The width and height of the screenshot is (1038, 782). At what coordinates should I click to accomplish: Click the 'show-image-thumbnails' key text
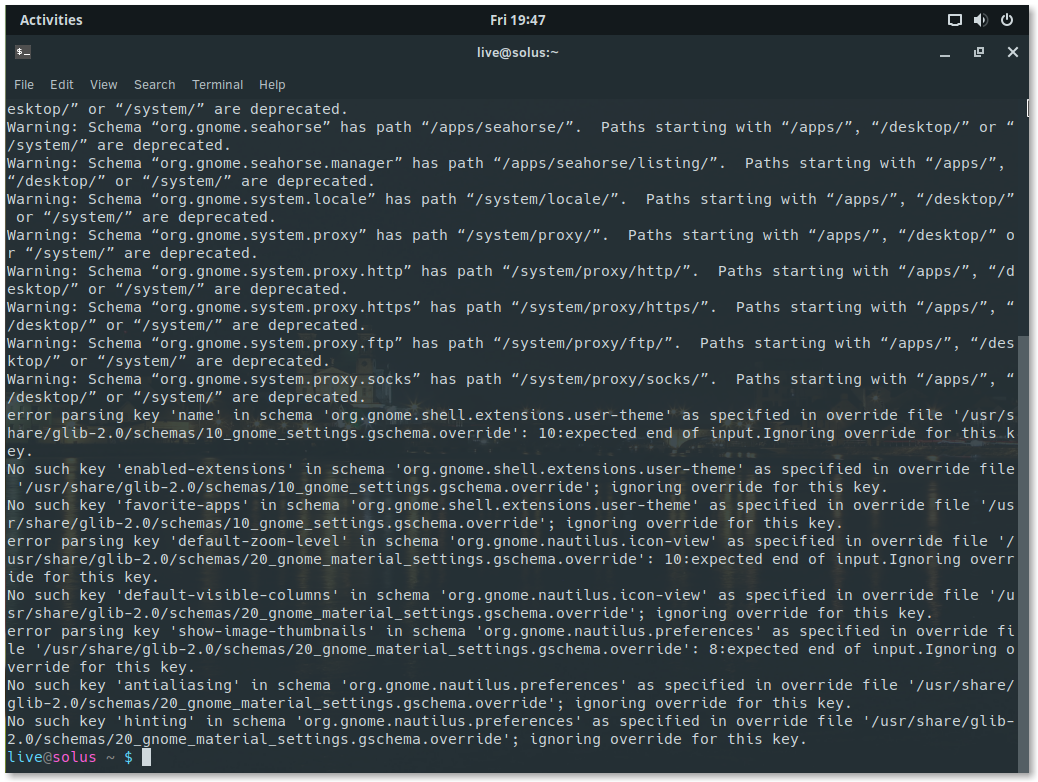coord(272,631)
